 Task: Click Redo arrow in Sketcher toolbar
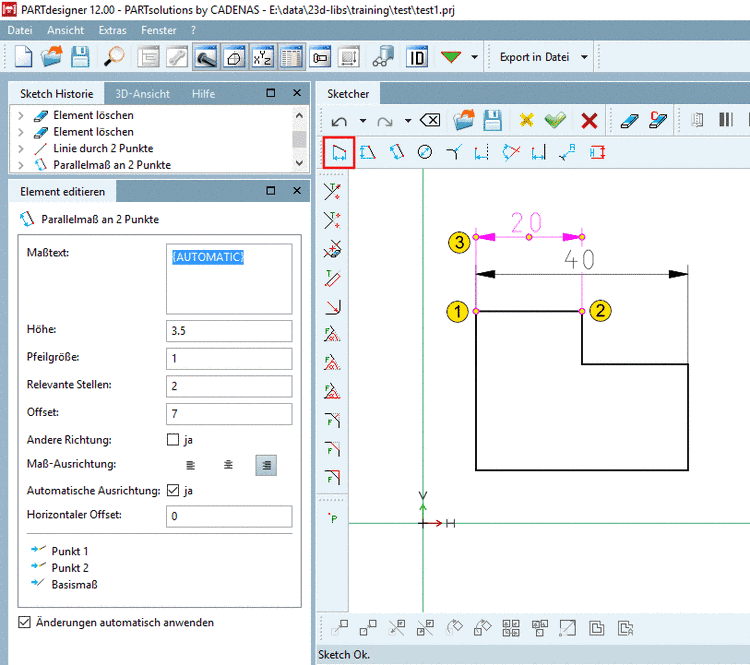click(x=385, y=121)
